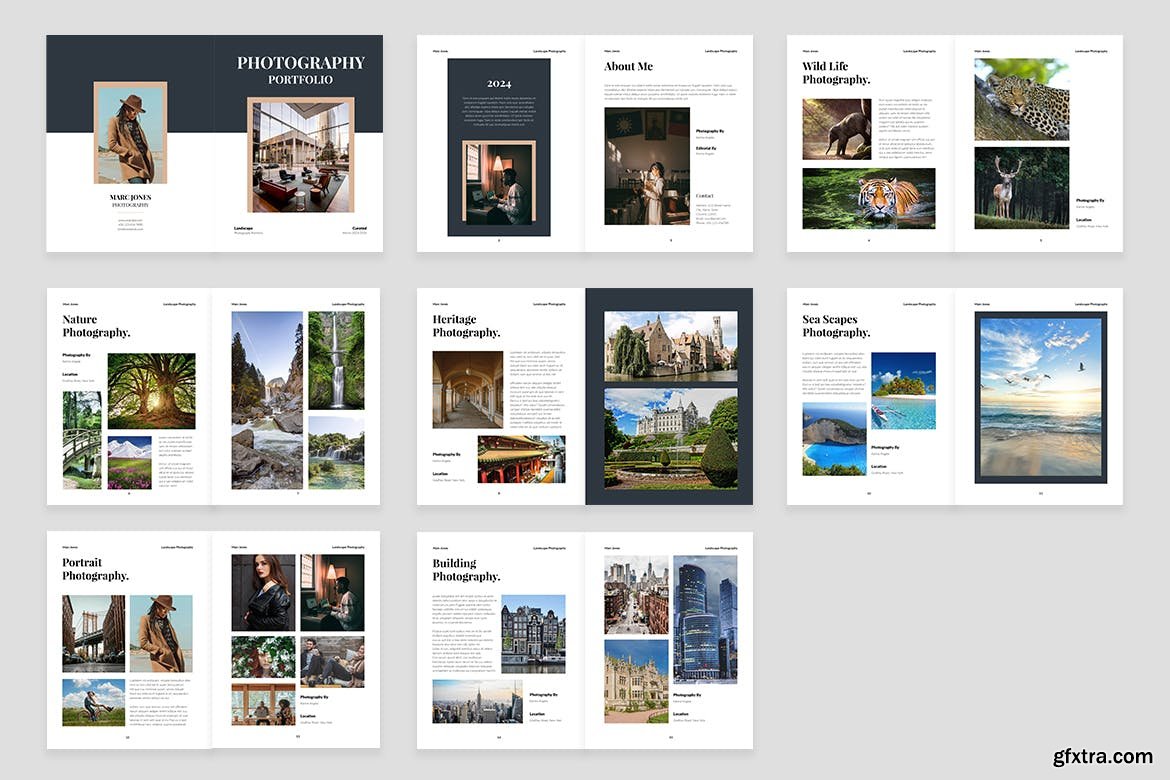1170x780 pixels.
Task: Open the Nature Photography heading
Action: 96,326
